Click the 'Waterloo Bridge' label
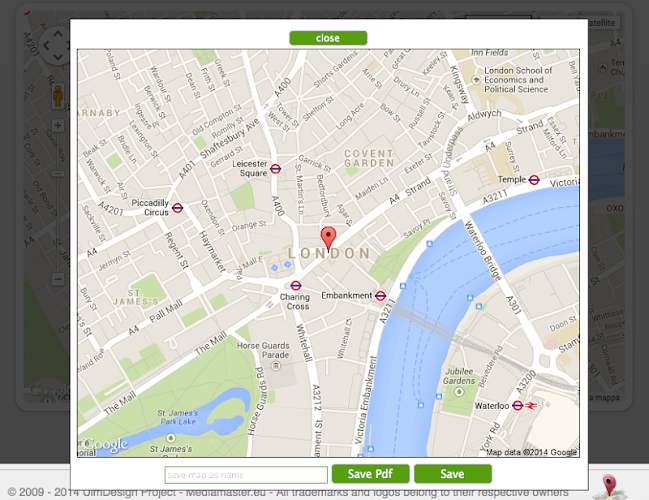 pos(483,250)
